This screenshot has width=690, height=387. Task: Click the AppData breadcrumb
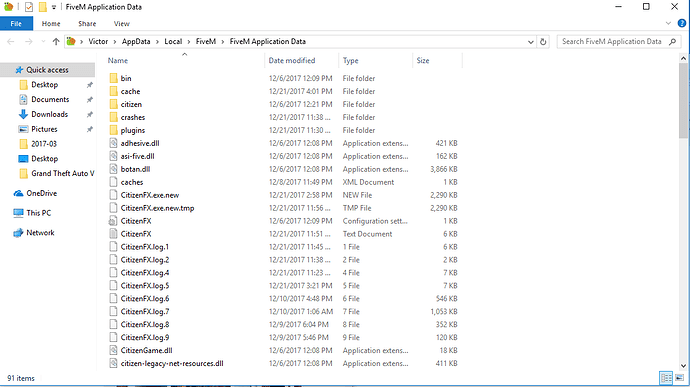pyautogui.click(x=136, y=41)
